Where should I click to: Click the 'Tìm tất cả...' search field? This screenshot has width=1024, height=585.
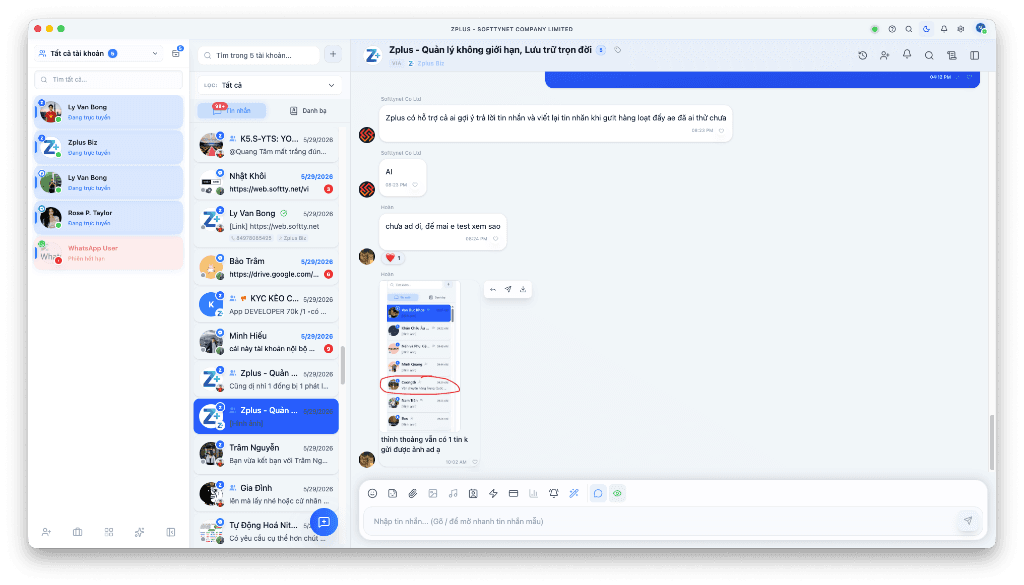pyautogui.click(x=108, y=80)
